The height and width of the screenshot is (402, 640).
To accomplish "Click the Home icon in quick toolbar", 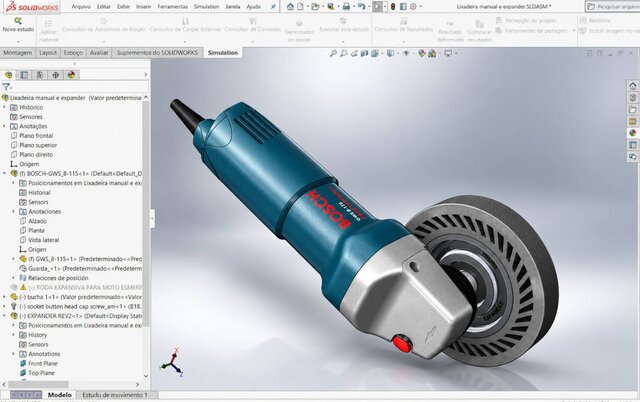I will (x=290, y=7).
